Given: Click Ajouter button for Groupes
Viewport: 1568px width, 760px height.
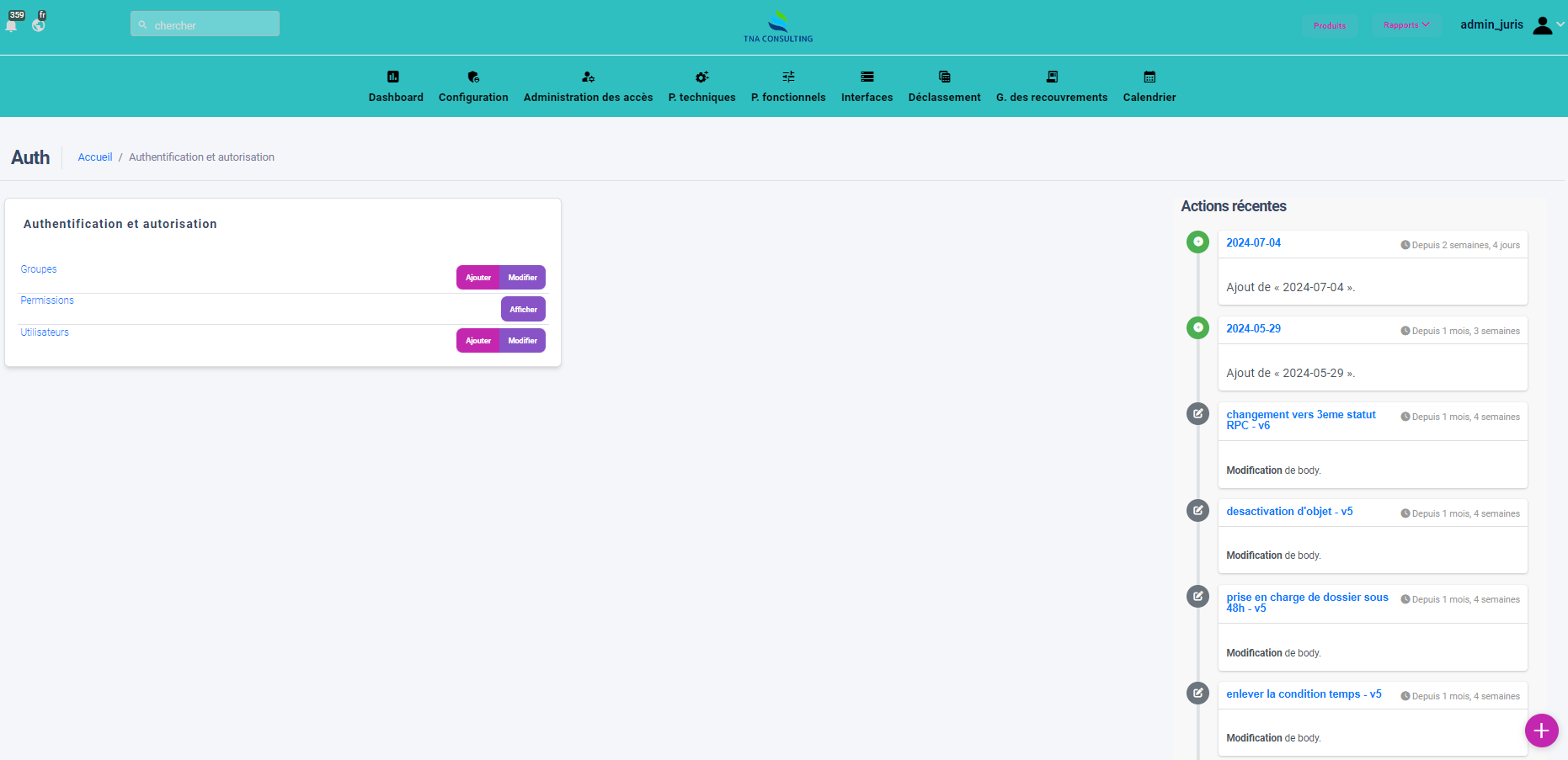Looking at the screenshot, I should (x=478, y=278).
